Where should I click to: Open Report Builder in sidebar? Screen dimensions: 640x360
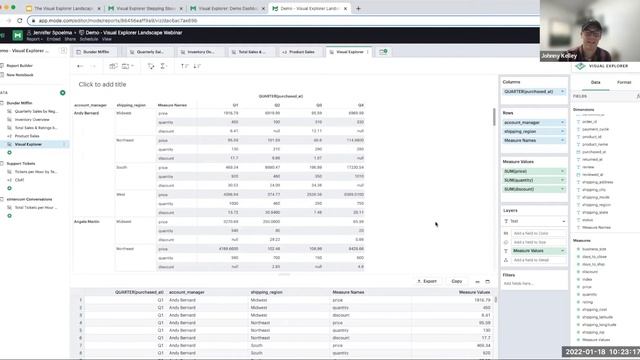tap(19, 66)
